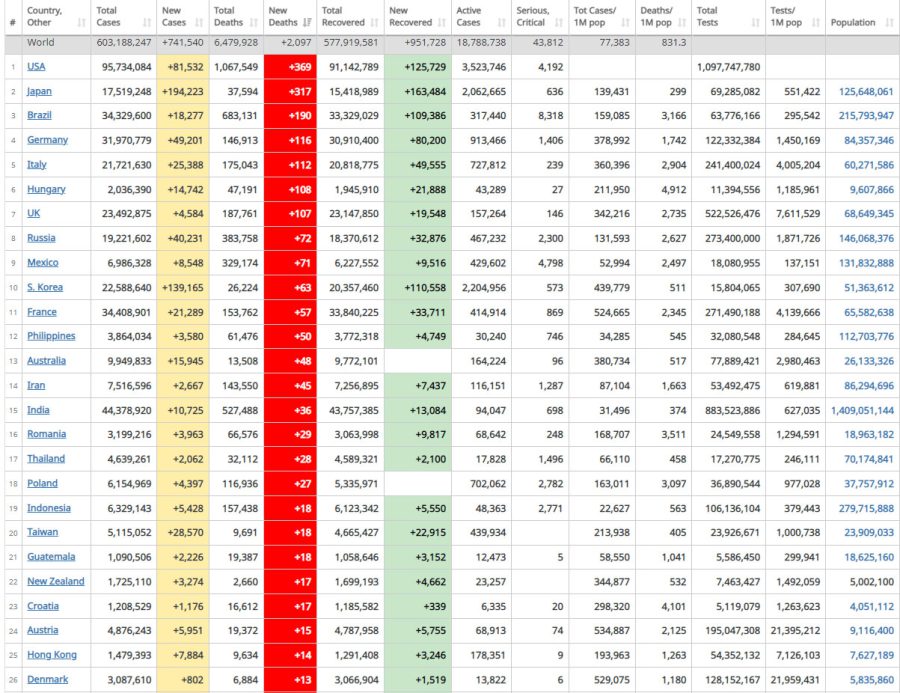This screenshot has width=900, height=693.
Task: Click Denmark's population 5,835,860 link
Action: tap(872, 680)
